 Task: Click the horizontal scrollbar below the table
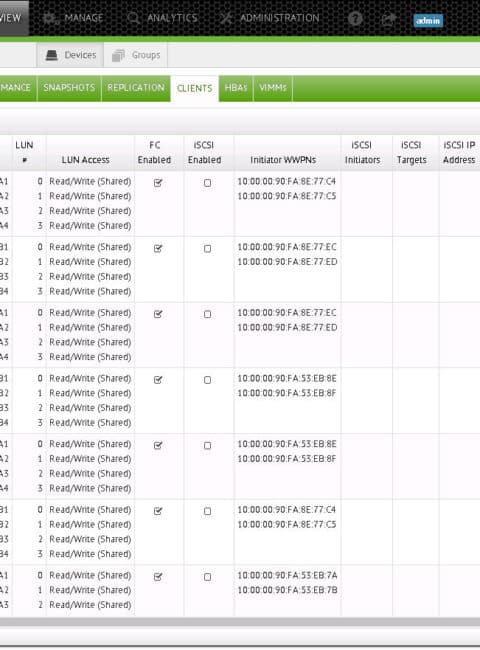[x=240, y=622]
